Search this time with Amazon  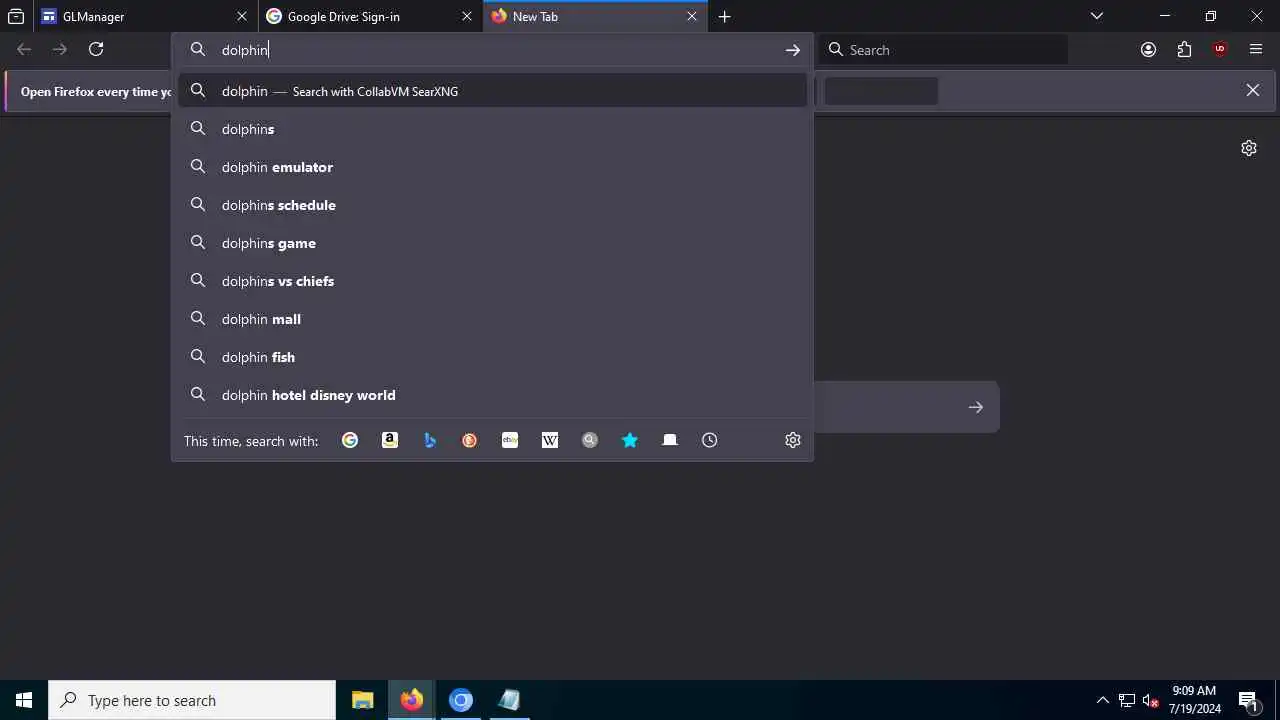pyautogui.click(x=390, y=440)
